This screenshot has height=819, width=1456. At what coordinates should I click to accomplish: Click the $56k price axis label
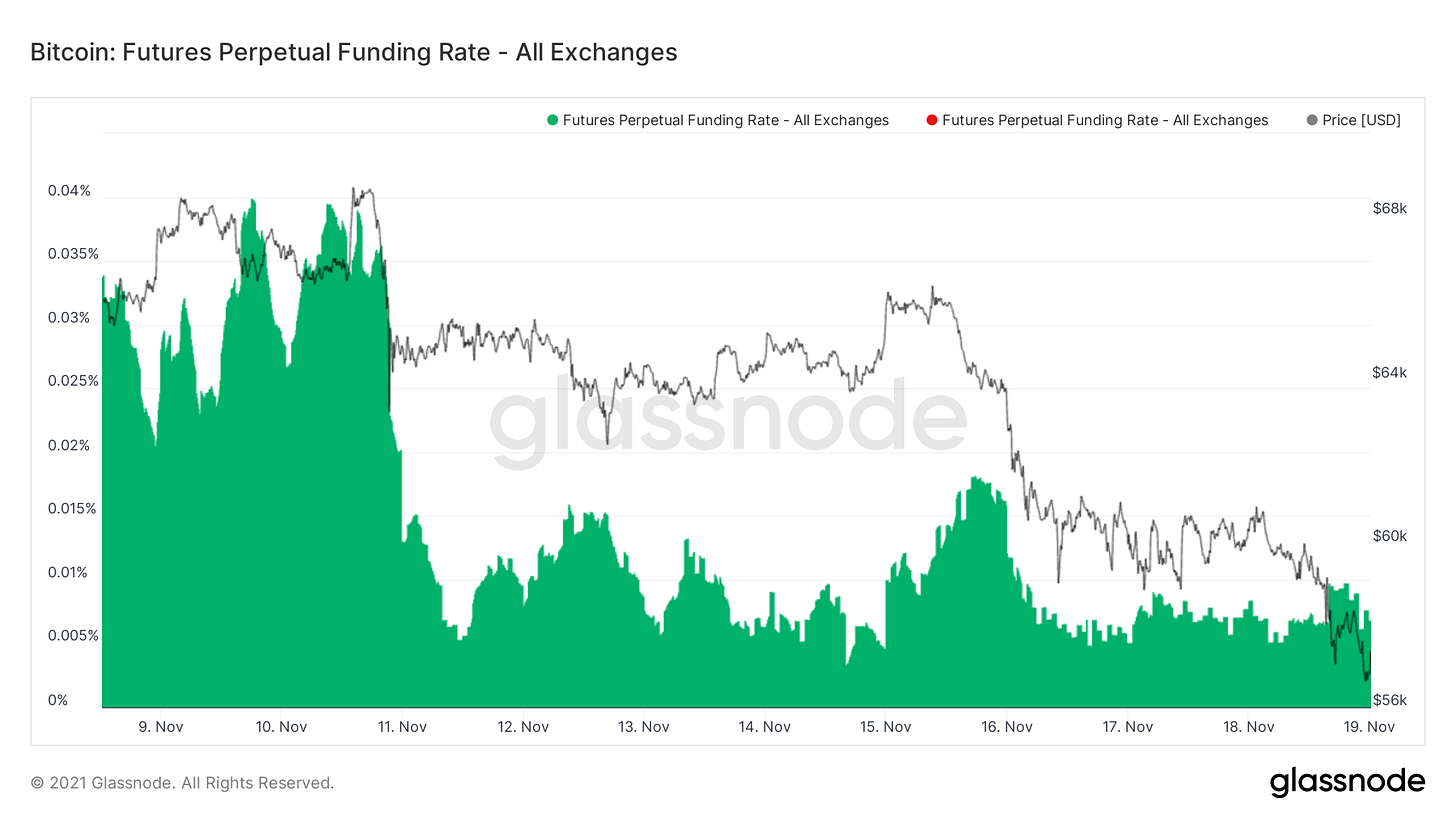1389,700
